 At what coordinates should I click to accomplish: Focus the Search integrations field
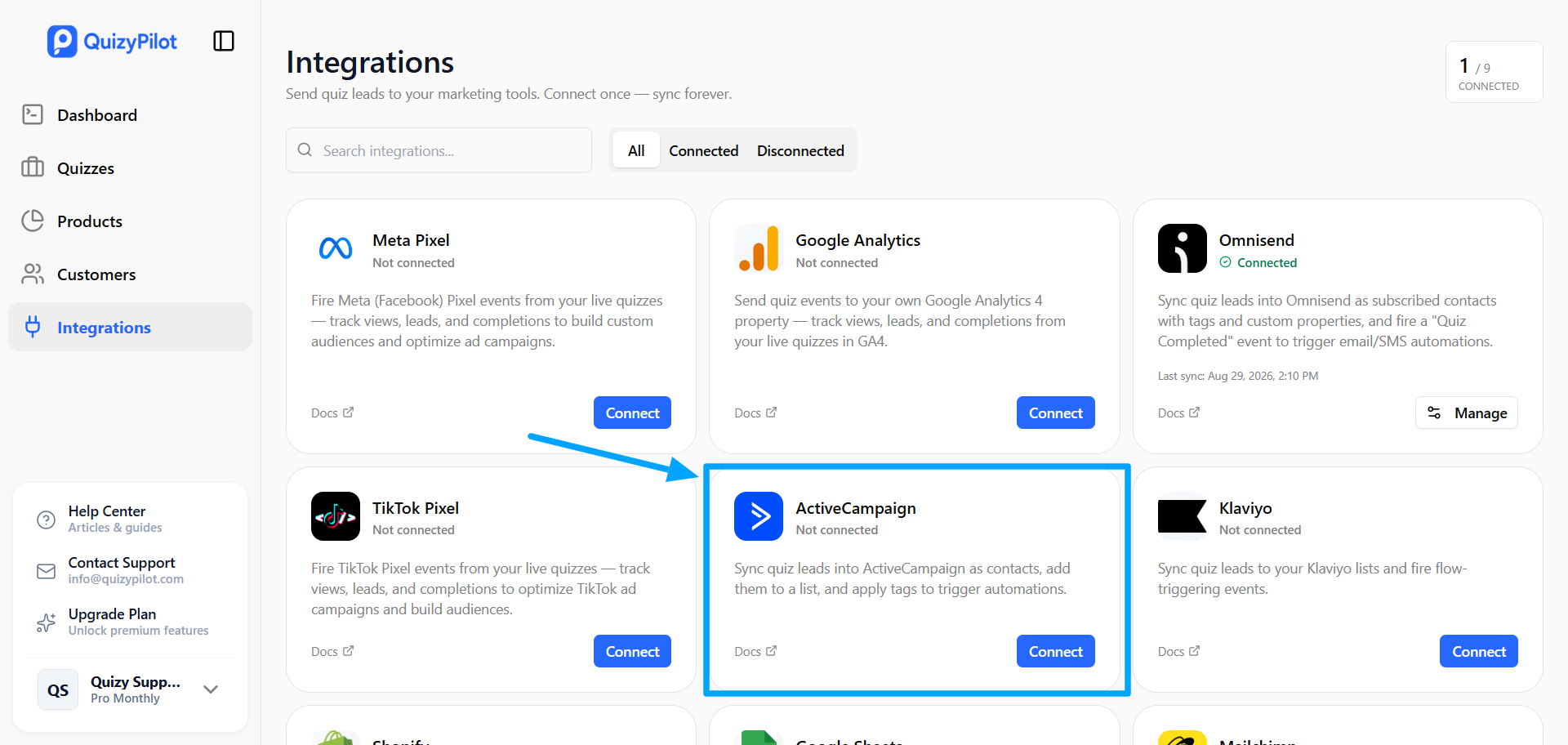tap(439, 150)
